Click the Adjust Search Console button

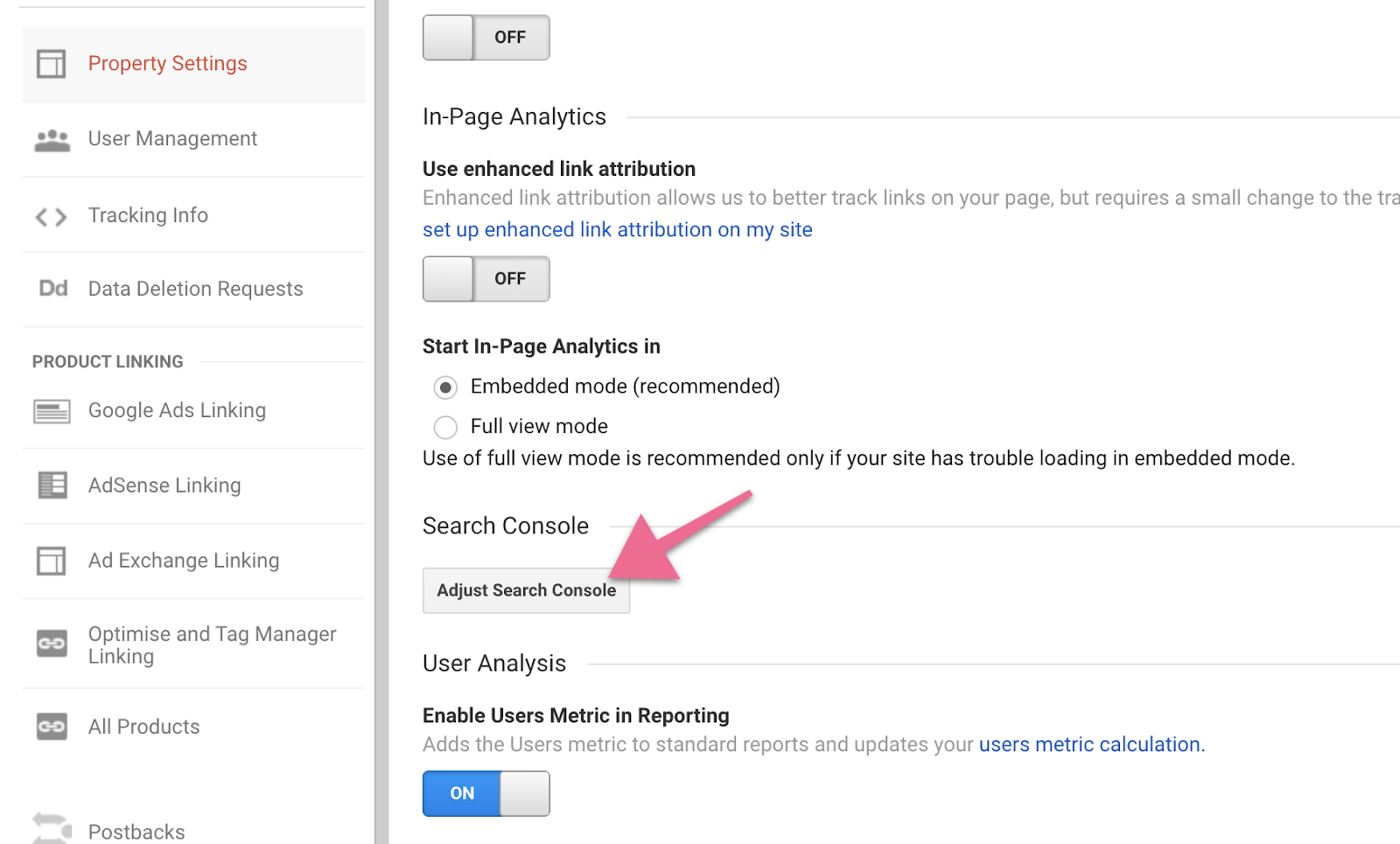coord(526,590)
